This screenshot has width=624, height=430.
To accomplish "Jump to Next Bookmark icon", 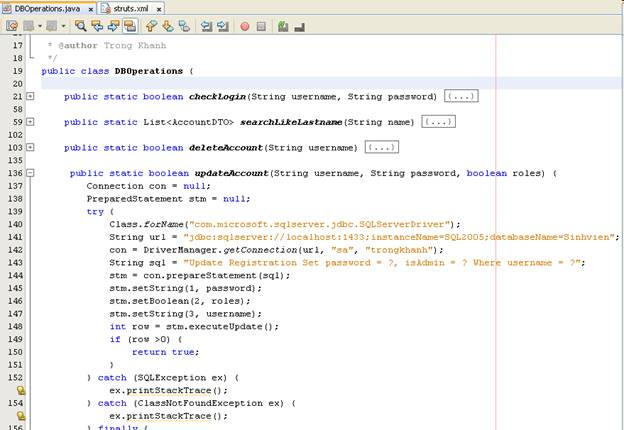I will coord(168,26).
